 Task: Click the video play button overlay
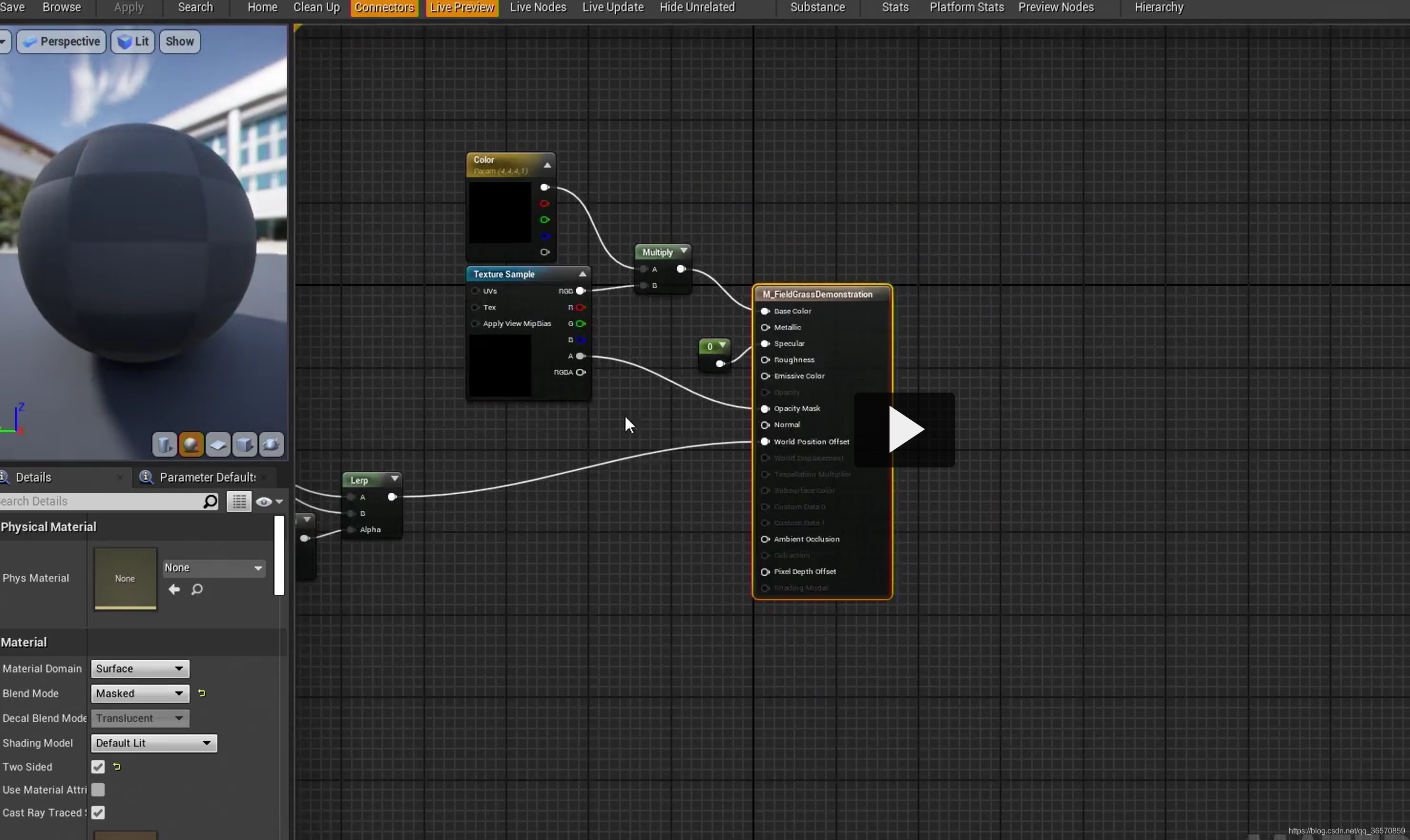(x=904, y=430)
